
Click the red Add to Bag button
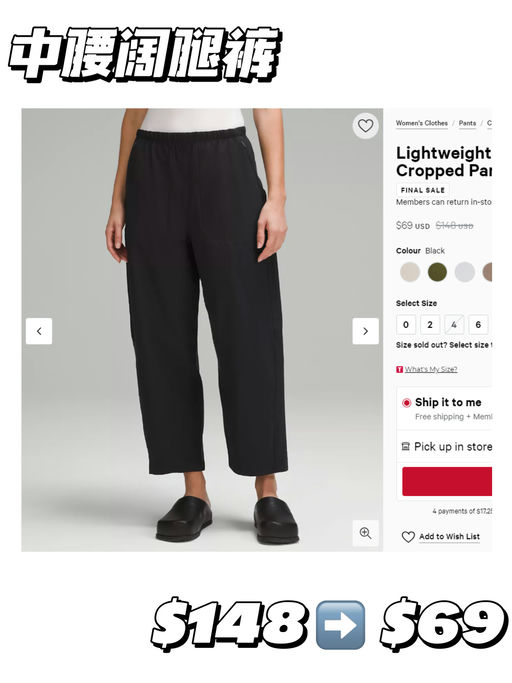pos(447,481)
